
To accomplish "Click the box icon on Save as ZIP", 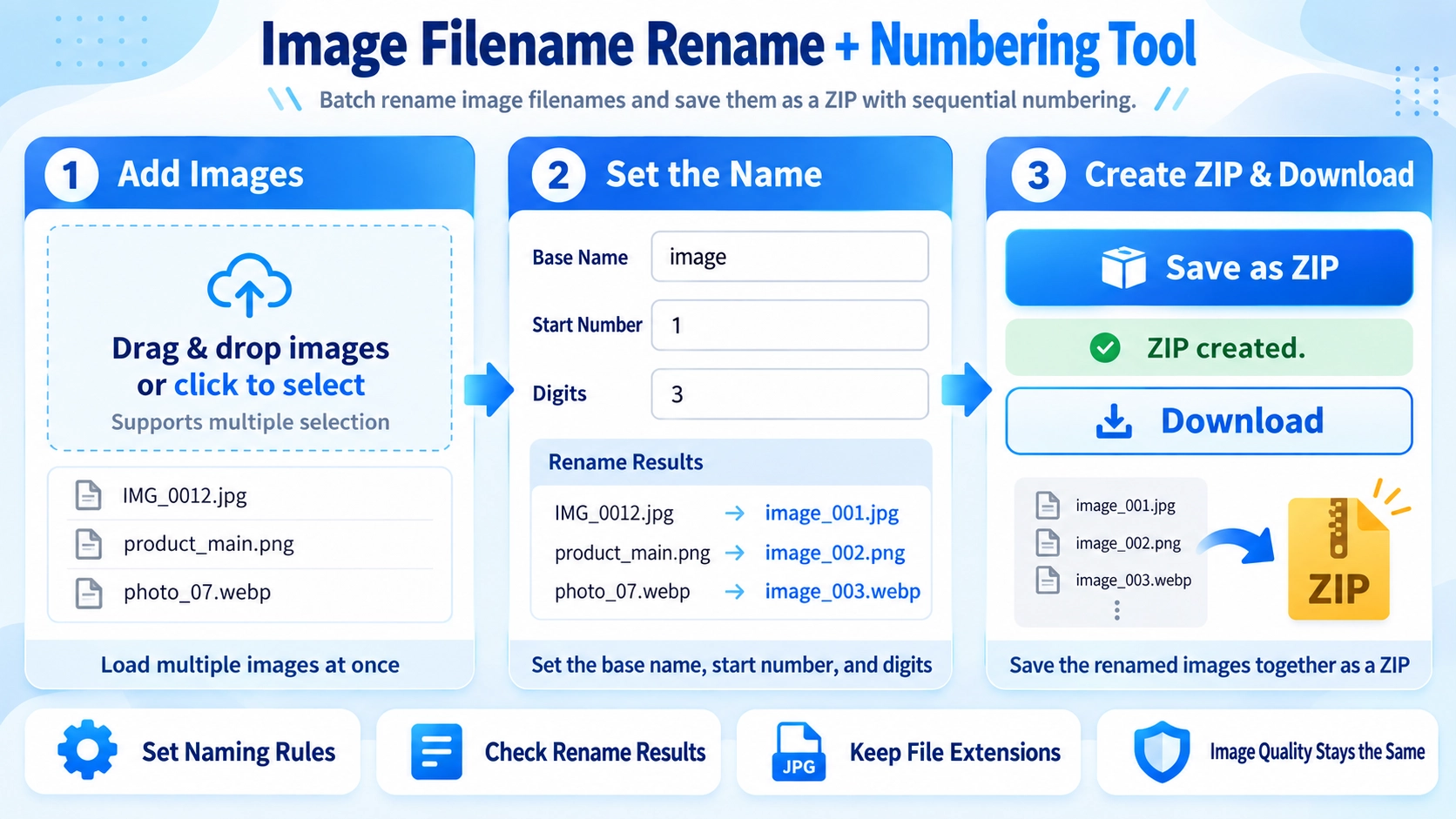I will [1123, 267].
